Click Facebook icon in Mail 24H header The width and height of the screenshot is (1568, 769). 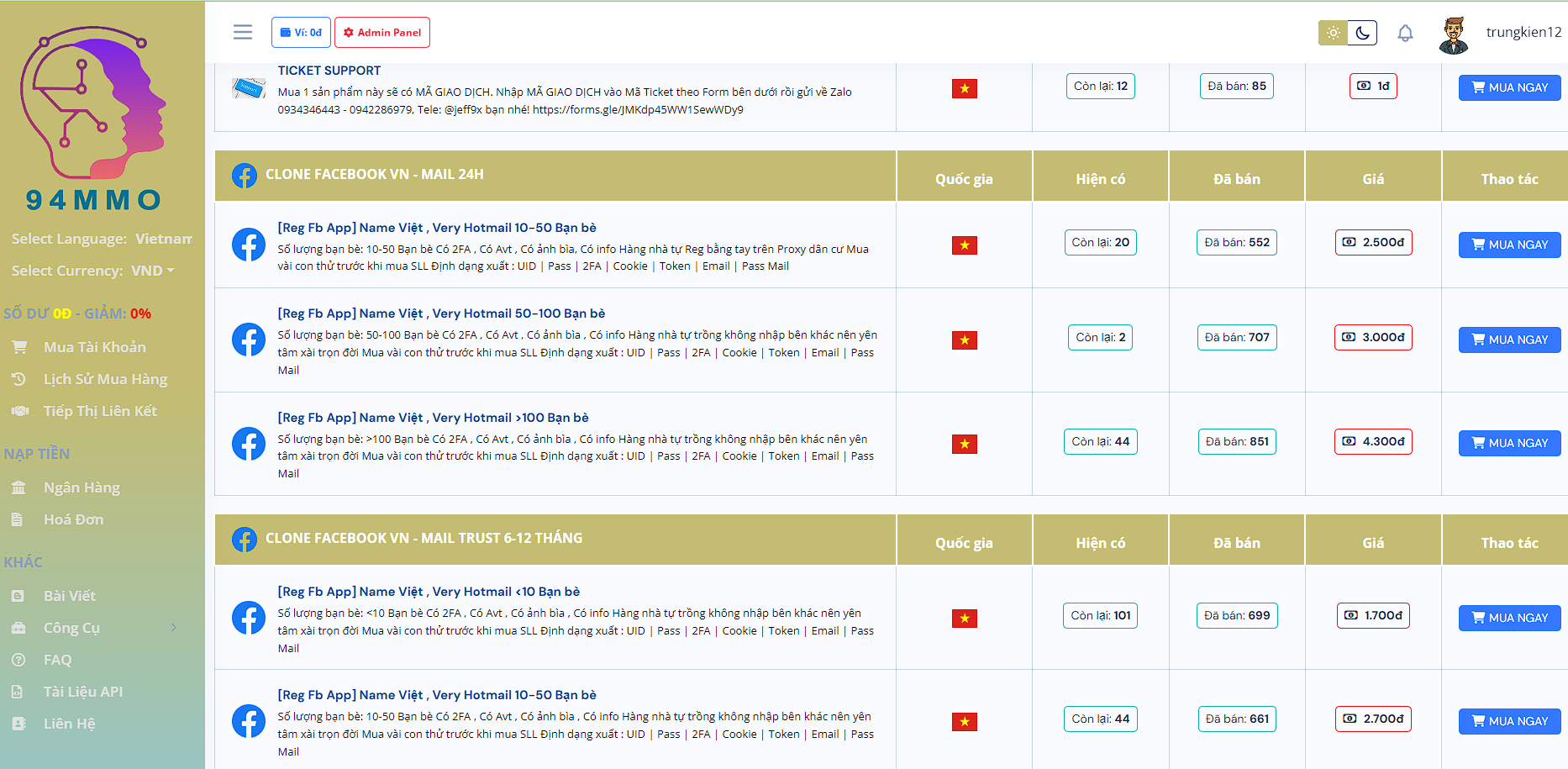(x=245, y=176)
